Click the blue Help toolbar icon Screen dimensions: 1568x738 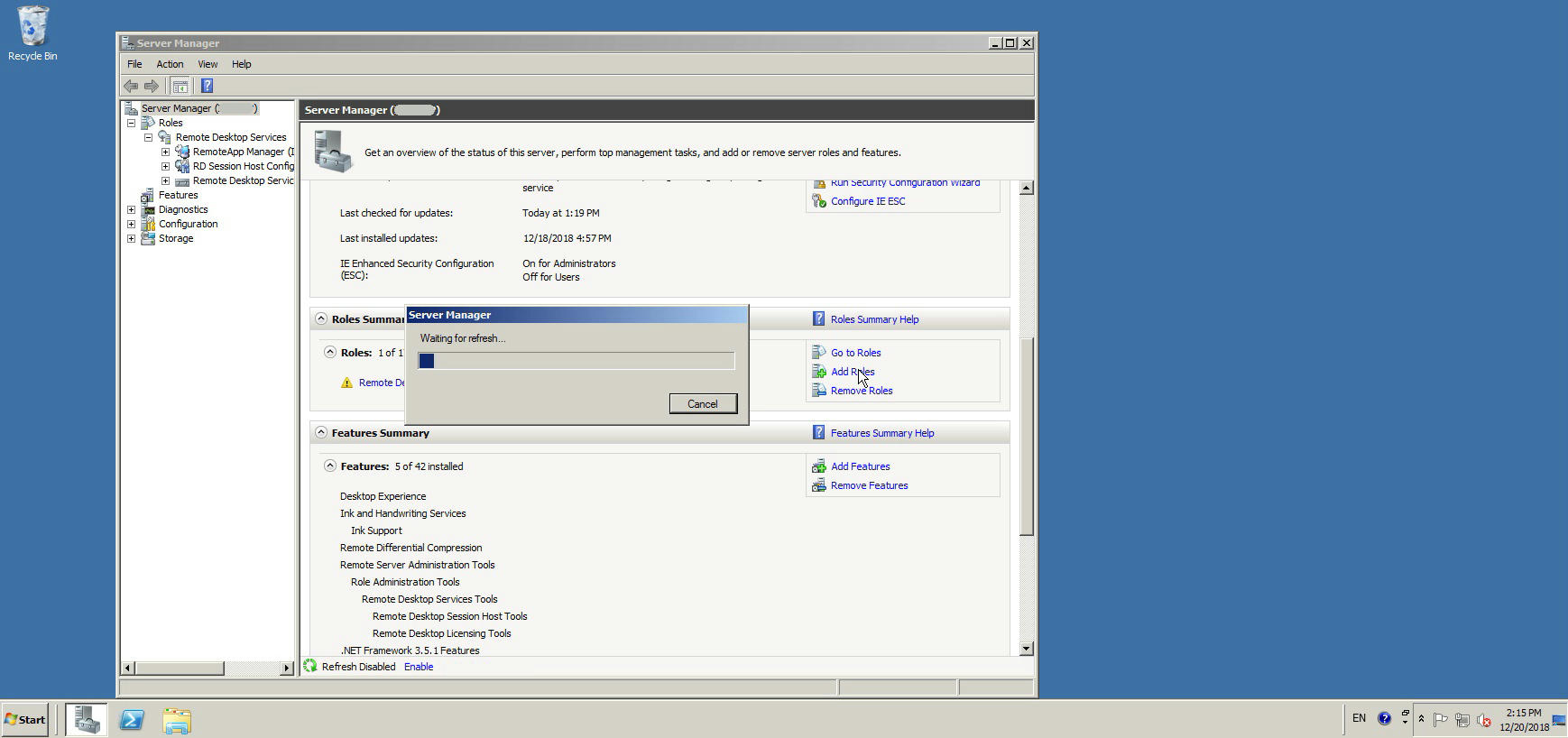[207, 86]
